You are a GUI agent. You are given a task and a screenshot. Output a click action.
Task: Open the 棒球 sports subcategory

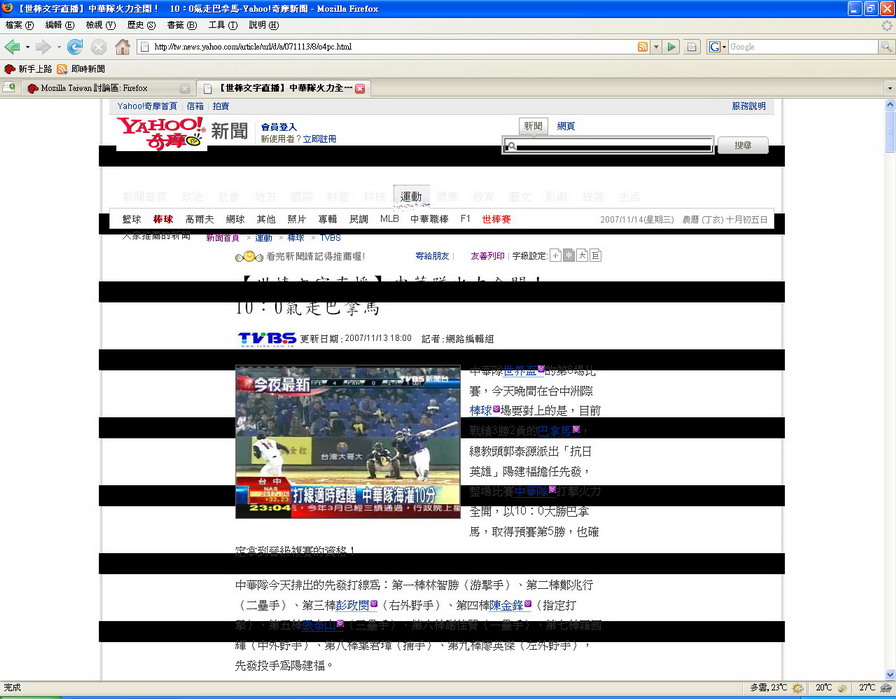coord(163,219)
